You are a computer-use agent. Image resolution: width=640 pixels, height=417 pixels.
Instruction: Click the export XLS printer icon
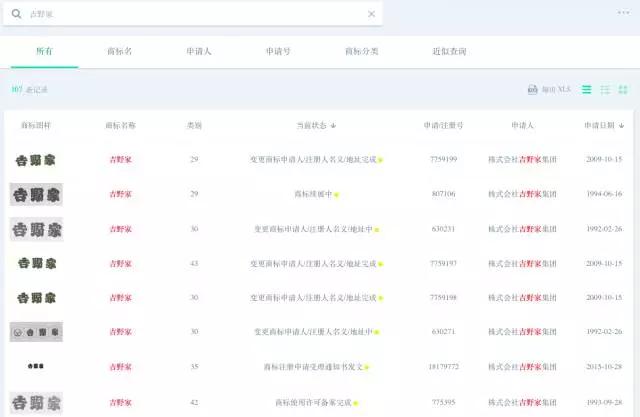tap(533, 89)
